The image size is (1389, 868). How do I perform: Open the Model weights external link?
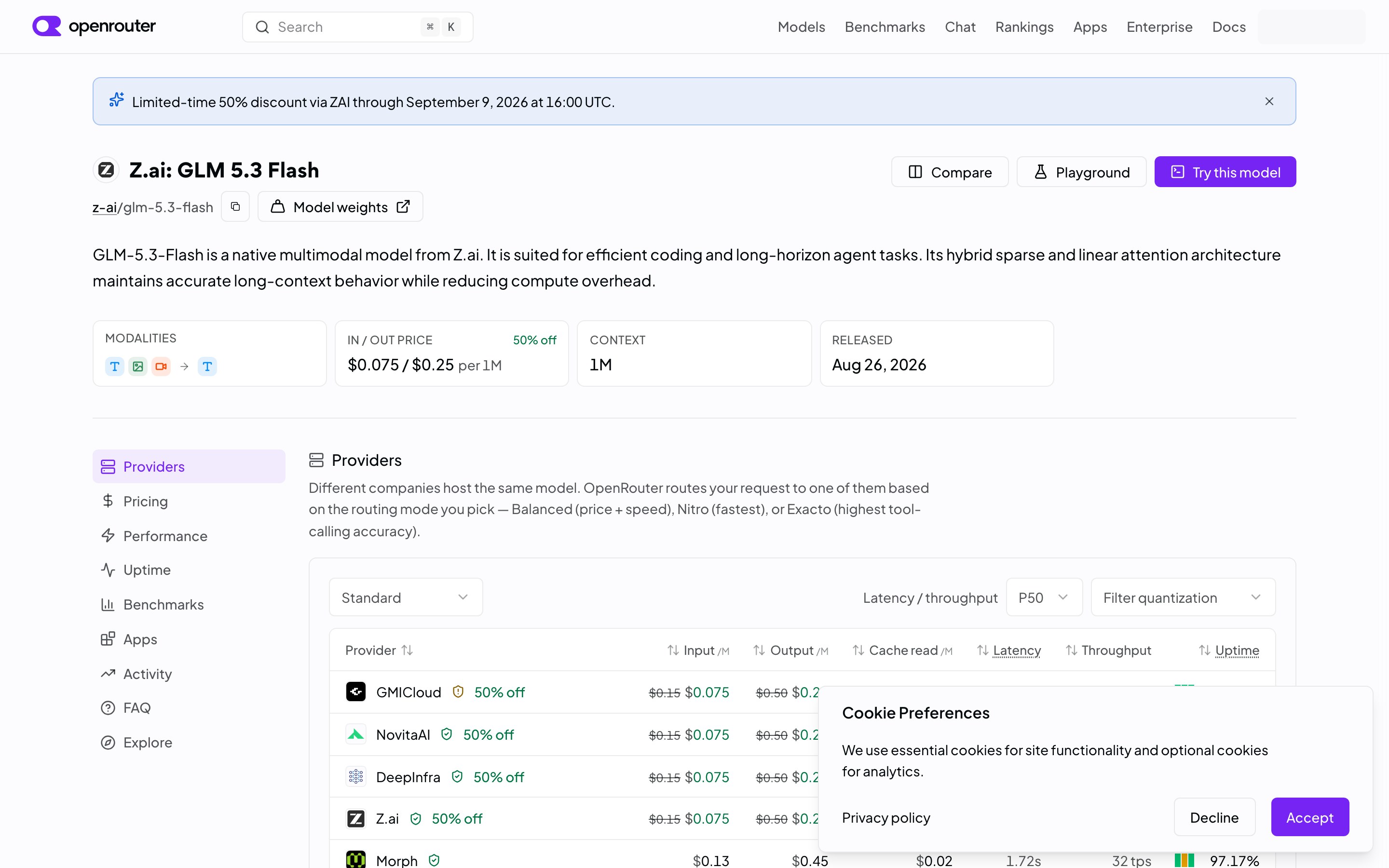340,207
